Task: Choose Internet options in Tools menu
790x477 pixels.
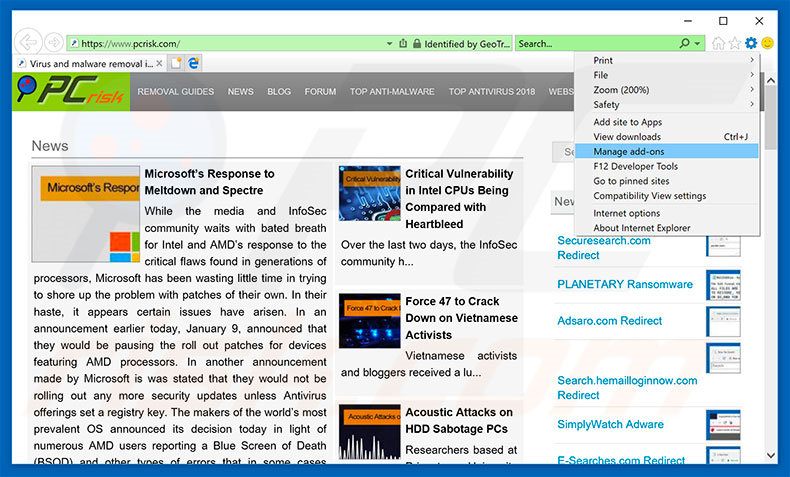Action: point(626,213)
